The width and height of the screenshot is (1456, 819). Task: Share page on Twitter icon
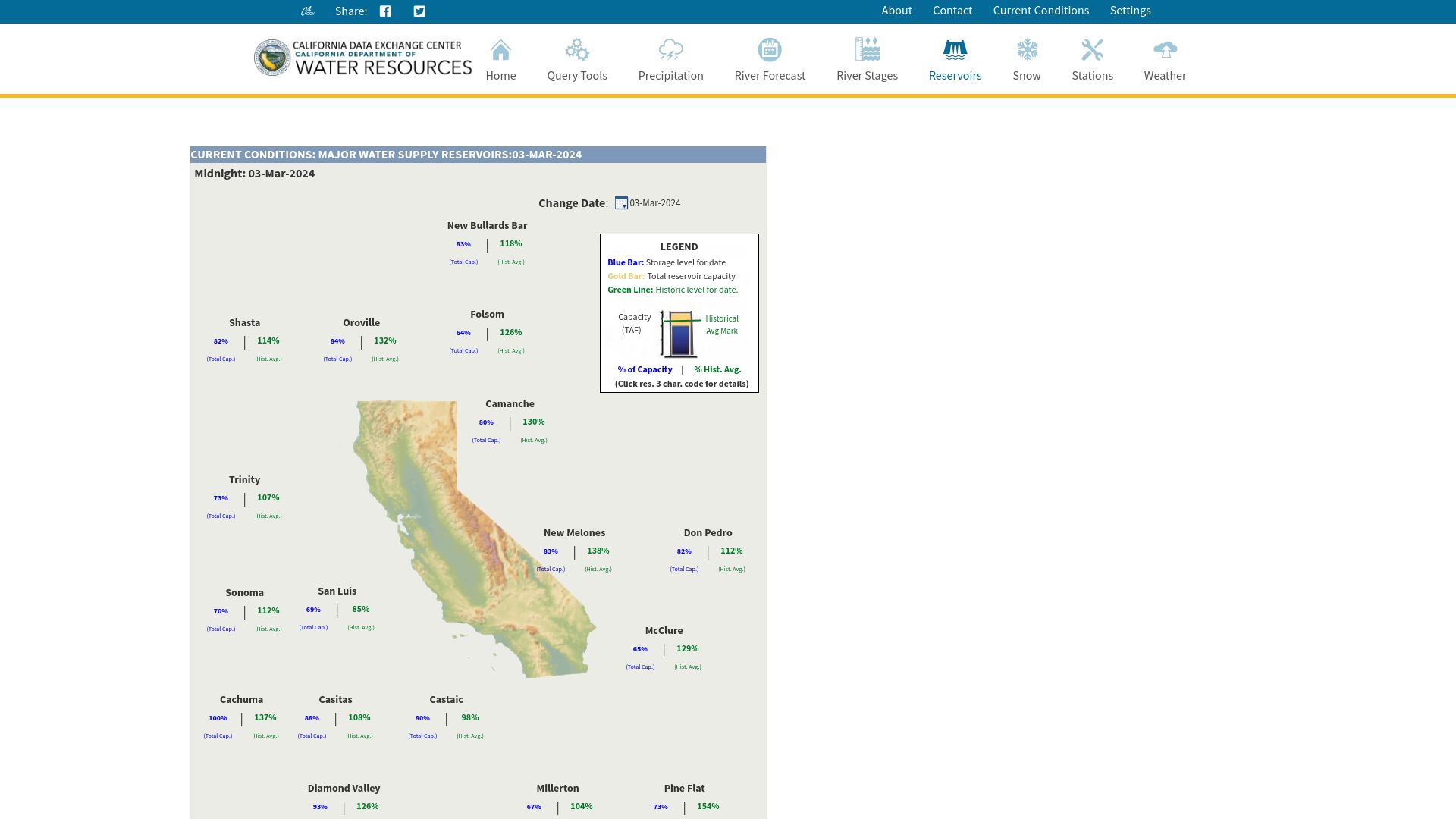tap(419, 11)
